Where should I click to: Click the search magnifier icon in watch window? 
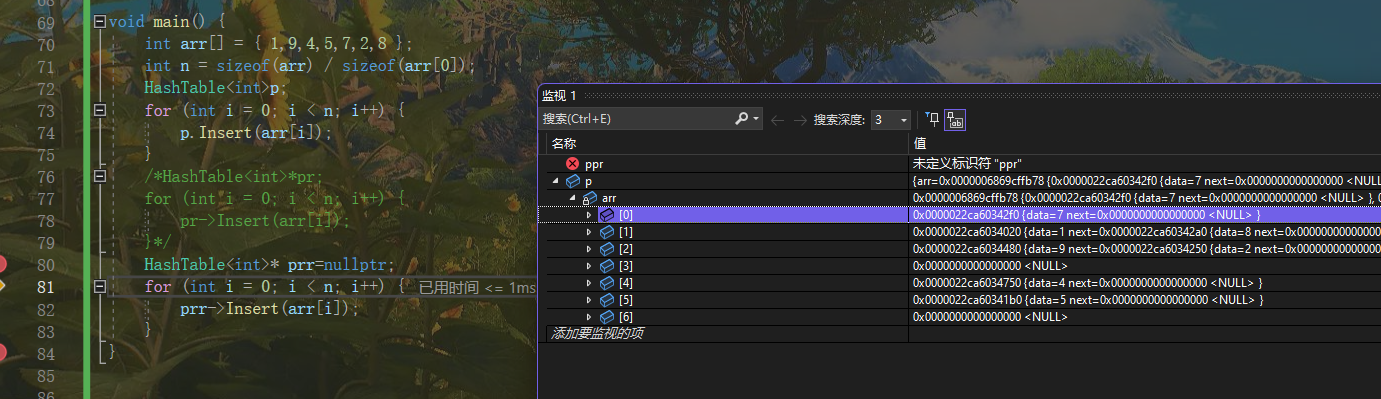pyautogui.click(x=742, y=119)
